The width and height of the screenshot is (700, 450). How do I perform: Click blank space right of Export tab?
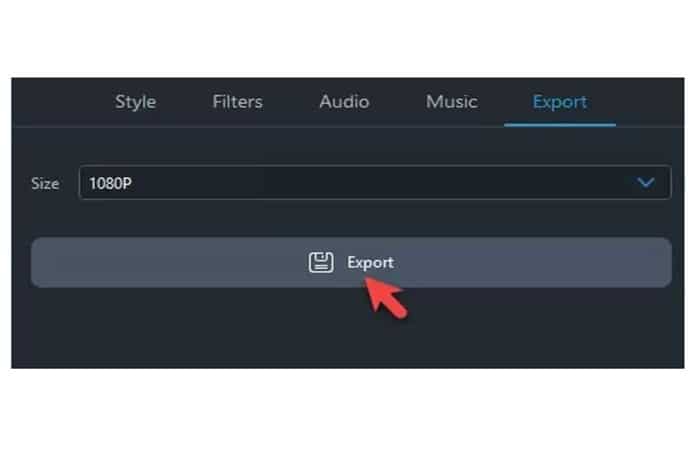tap(650, 102)
